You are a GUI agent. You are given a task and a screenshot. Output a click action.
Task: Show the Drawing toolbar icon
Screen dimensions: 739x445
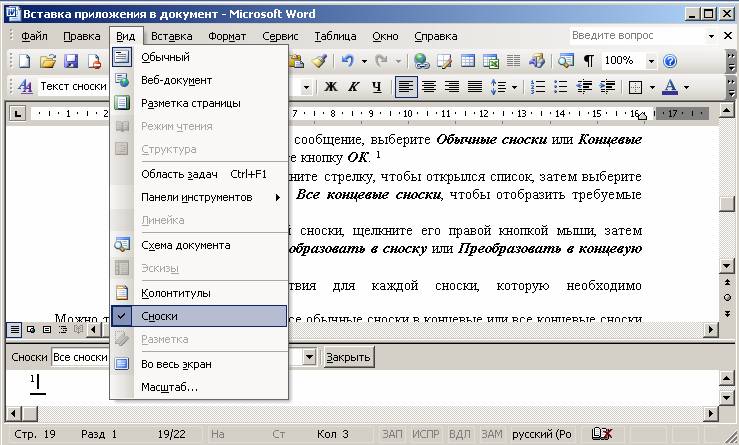(x=536, y=61)
